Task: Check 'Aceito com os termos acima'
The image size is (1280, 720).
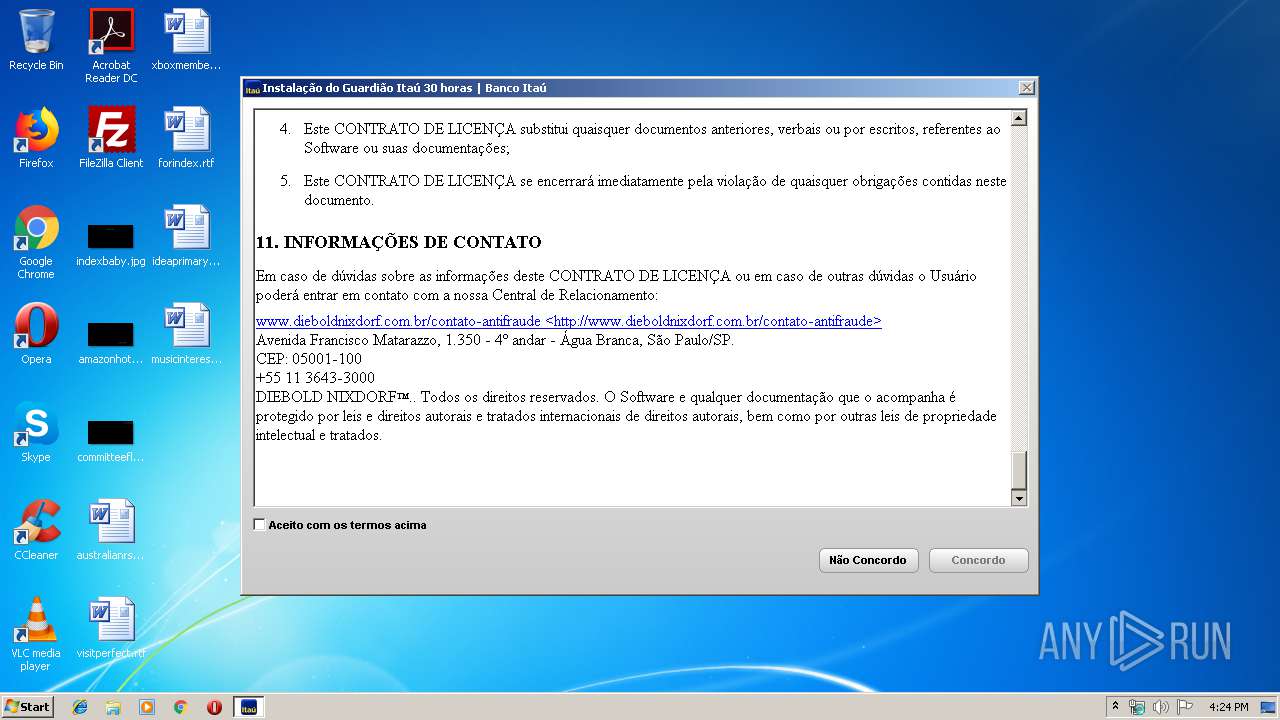Action: [x=260, y=525]
